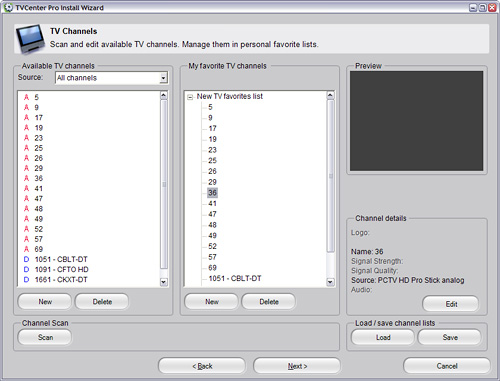Click the analog icon beside channel 25

(x=26, y=148)
